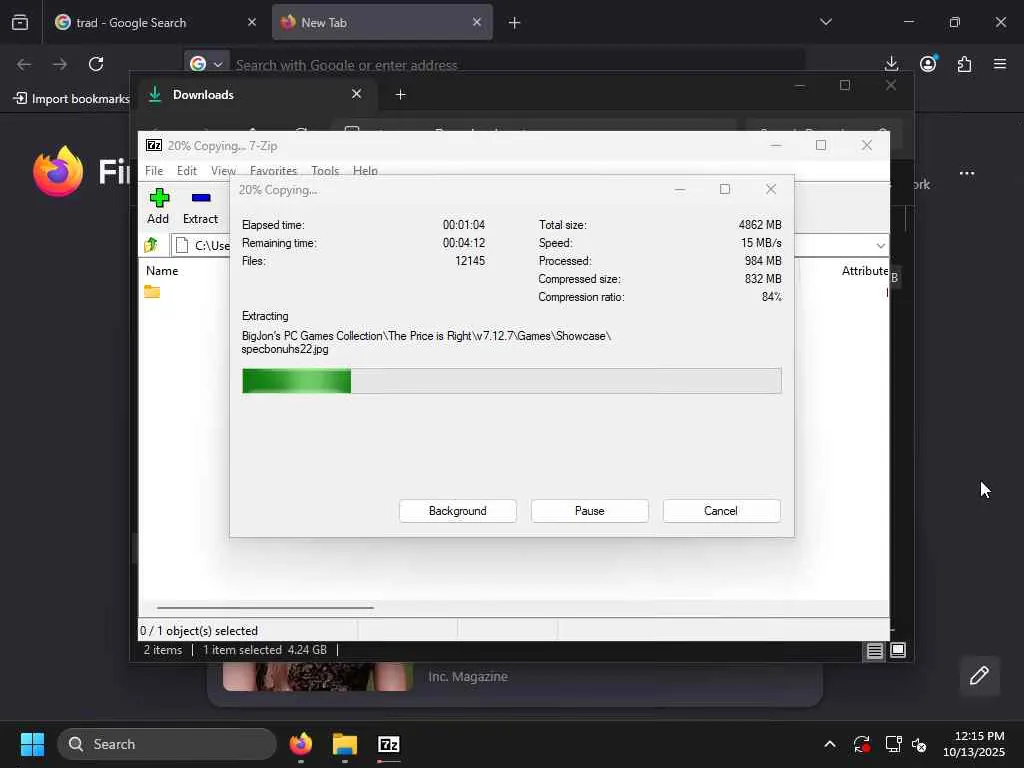Image resolution: width=1024 pixels, height=768 pixels.
Task: Switch to the New Tab tab
Action: 382,22
